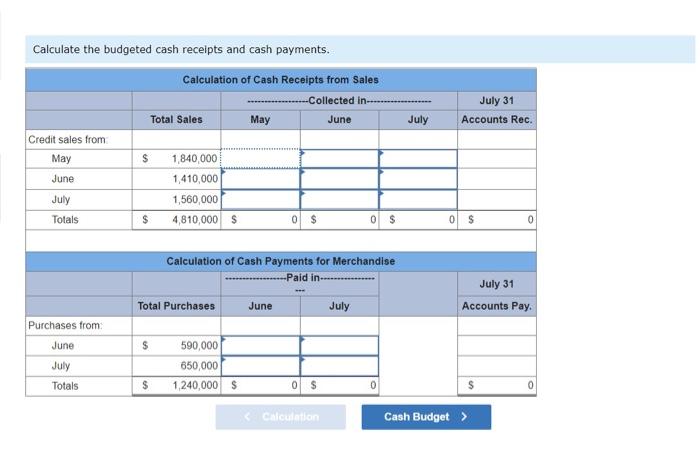The width and height of the screenshot is (700, 473).
Task: Click the Collected in header label
Action: (x=338, y=101)
